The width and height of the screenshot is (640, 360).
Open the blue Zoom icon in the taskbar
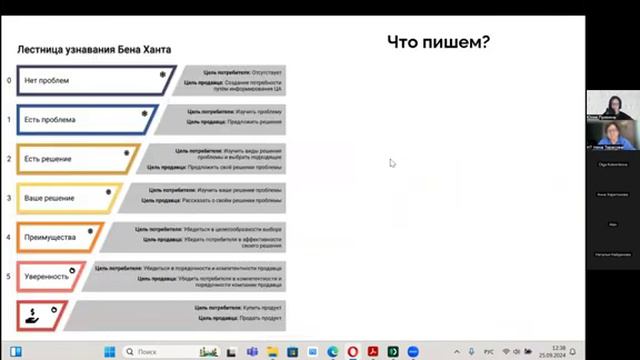click(413, 351)
